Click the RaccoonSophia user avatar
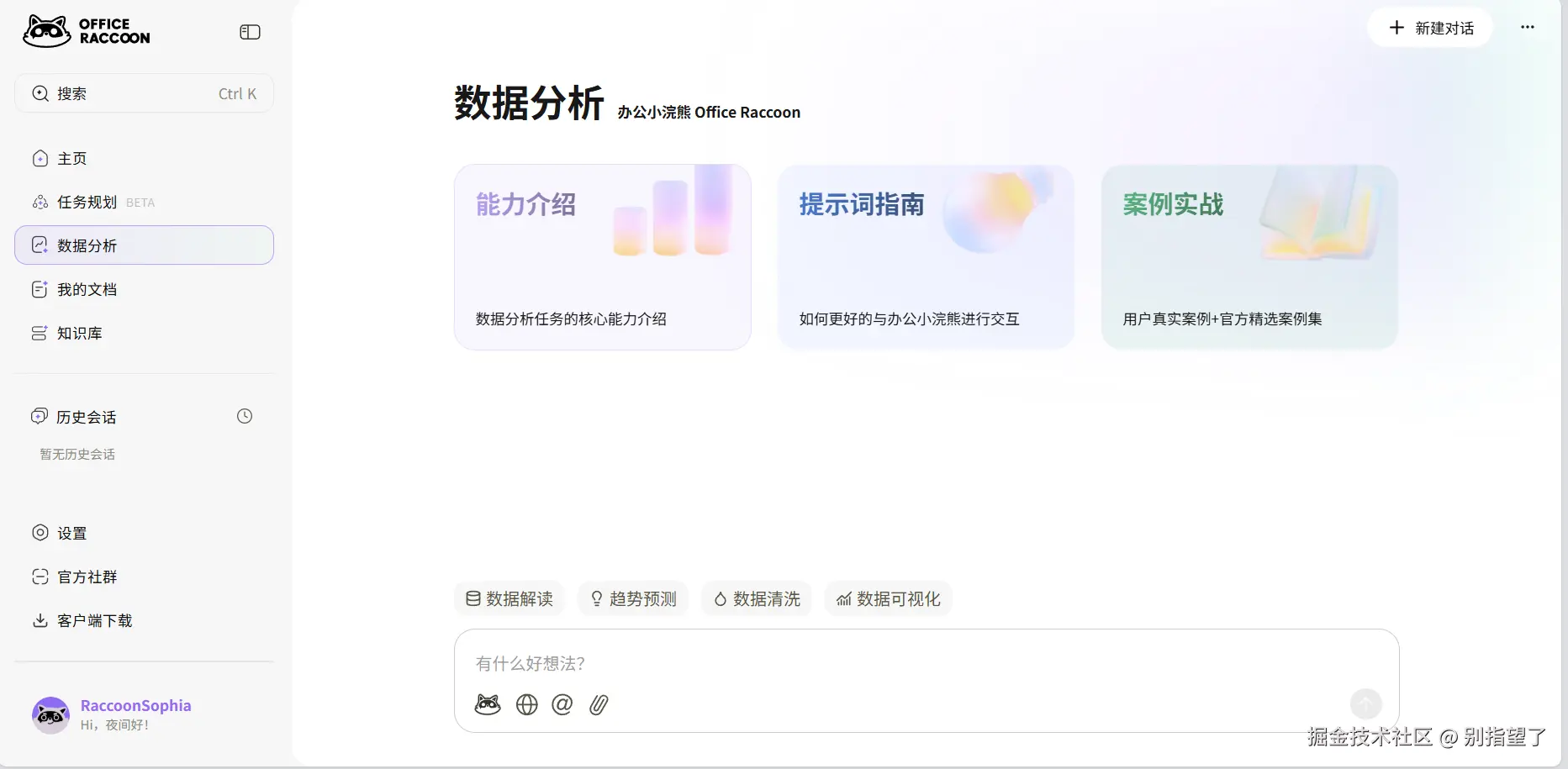Screen dimensions: 1568x769 tap(50, 715)
